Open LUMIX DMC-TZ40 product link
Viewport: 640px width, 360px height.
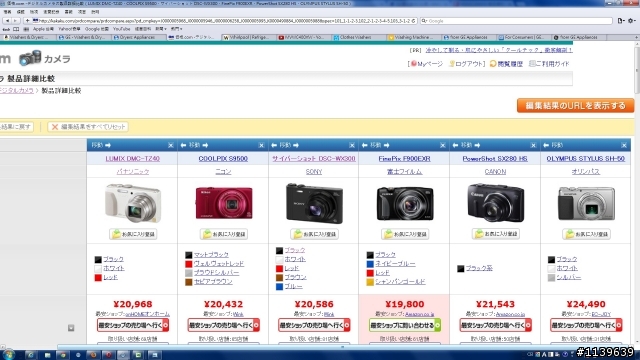click(133, 159)
